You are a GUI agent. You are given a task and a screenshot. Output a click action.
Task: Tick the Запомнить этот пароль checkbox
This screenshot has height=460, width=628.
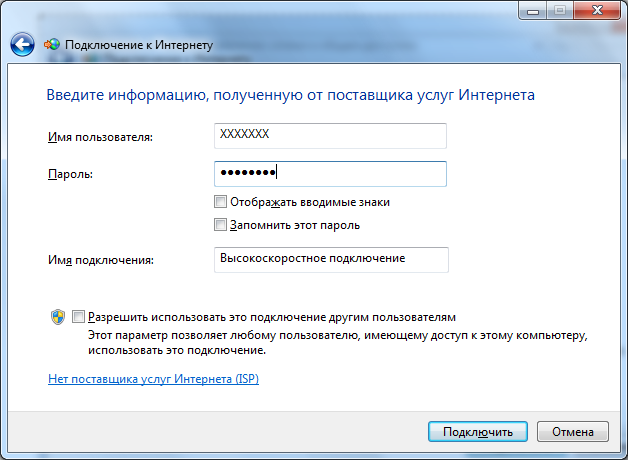point(220,225)
